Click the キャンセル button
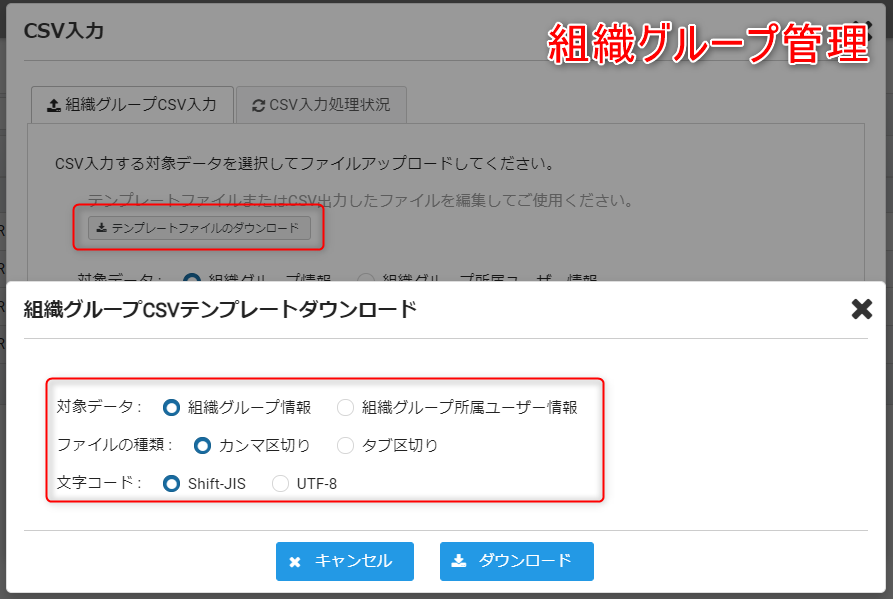This screenshot has height=599, width=893. click(344, 561)
